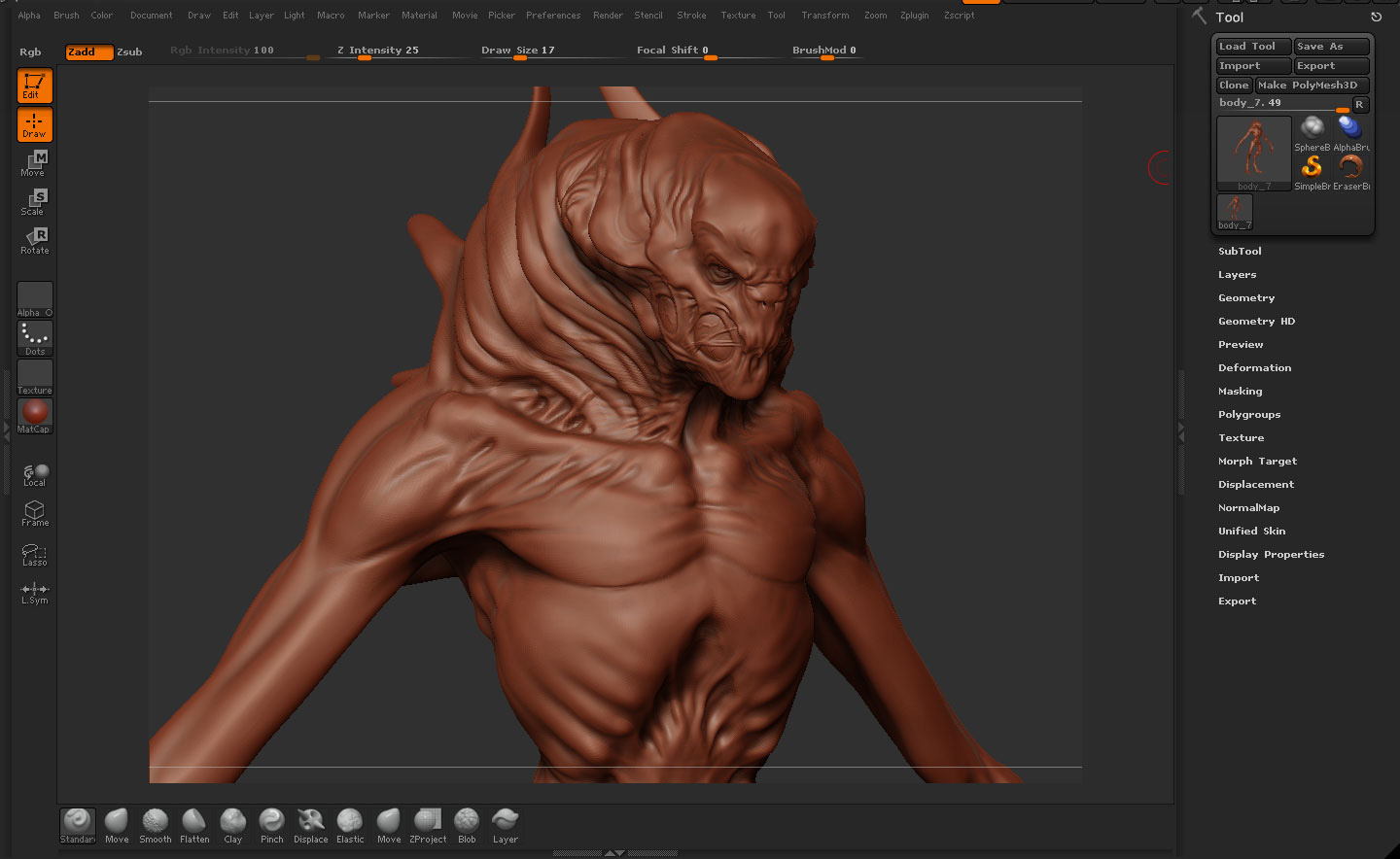1400x859 pixels.
Task: Activate the Scale transform tool
Action: 34,202
